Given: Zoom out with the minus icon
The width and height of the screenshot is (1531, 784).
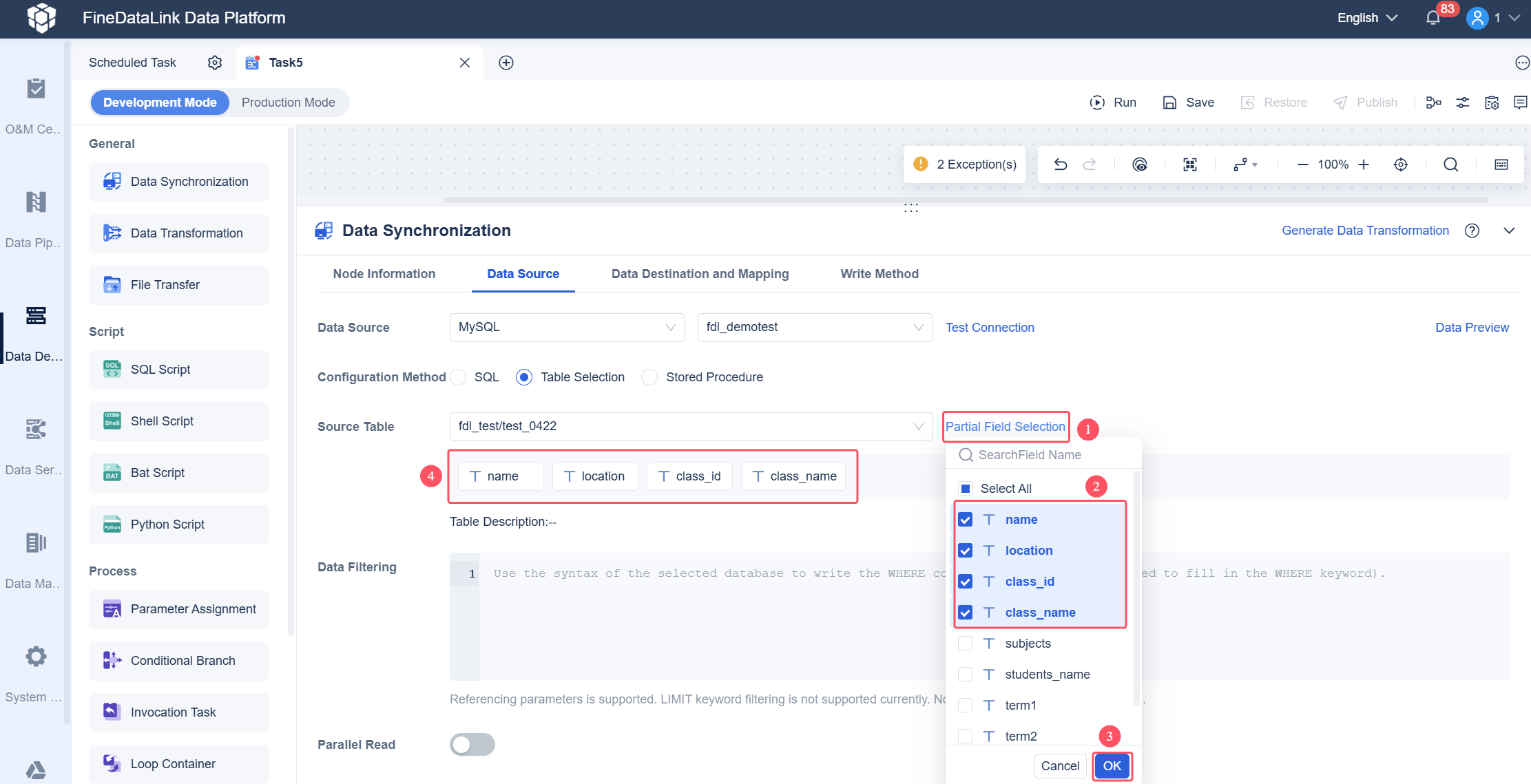Looking at the screenshot, I should point(1302,165).
